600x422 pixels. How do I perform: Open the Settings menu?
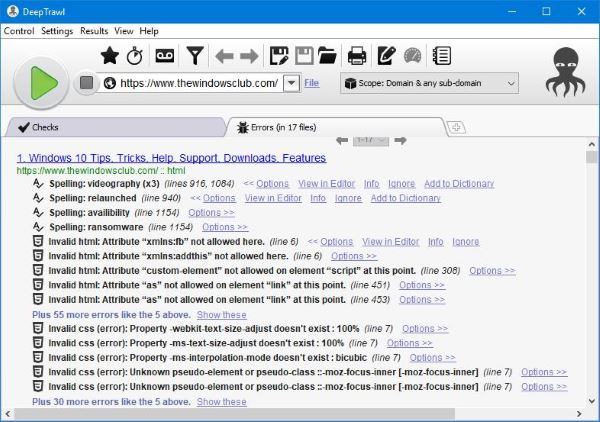pos(57,31)
